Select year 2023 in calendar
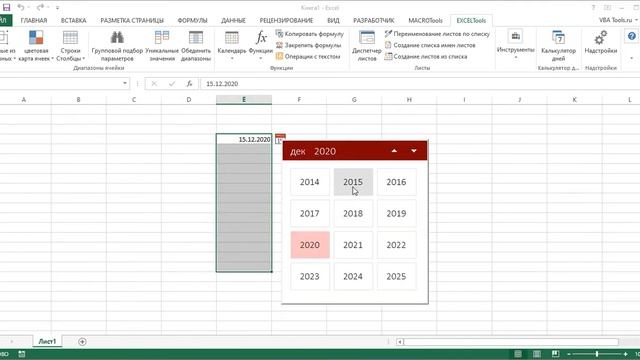The width and height of the screenshot is (640, 360). coord(310,276)
